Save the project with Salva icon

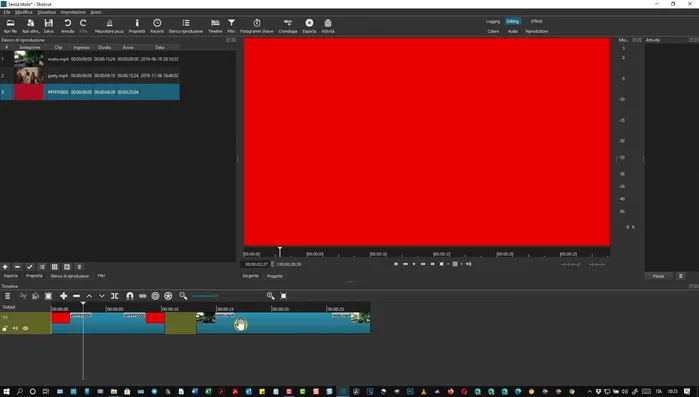(x=49, y=26)
